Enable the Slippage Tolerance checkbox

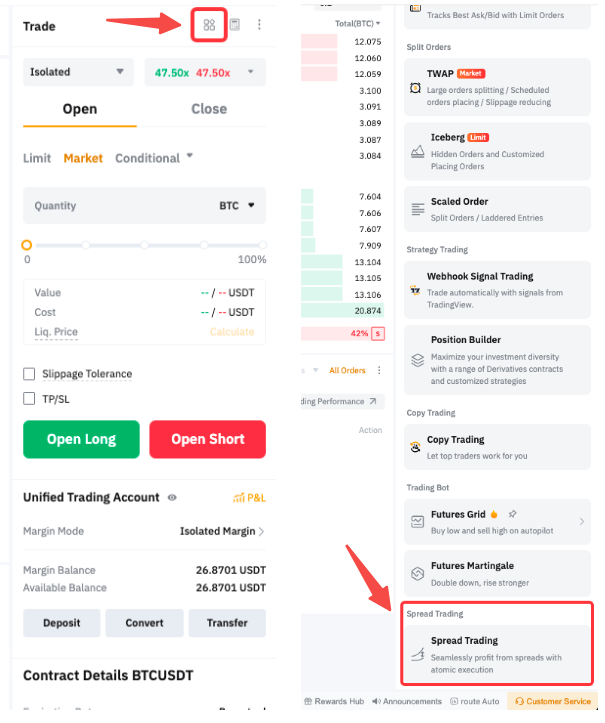tap(29, 374)
